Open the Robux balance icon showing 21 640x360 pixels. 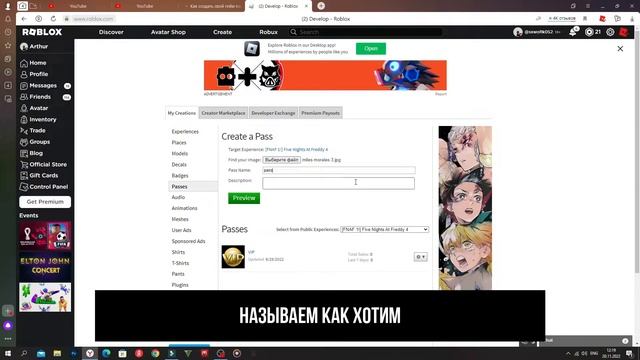click(x=589, y=32)
